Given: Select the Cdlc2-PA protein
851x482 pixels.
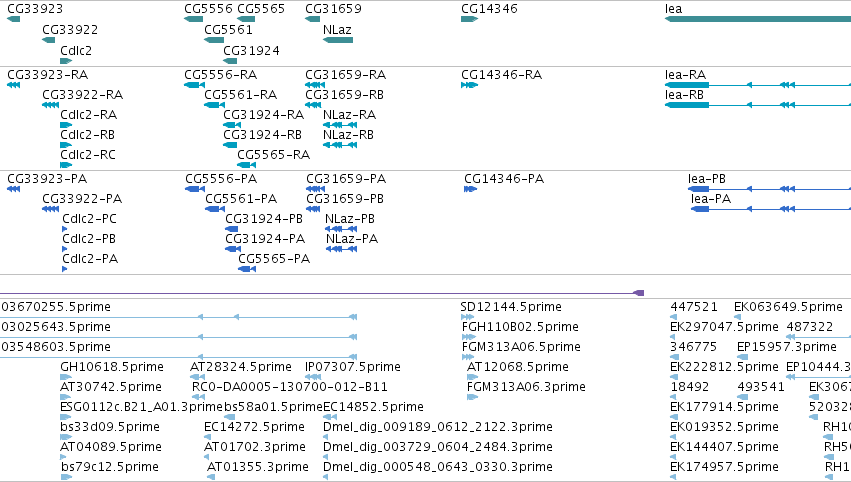Looking at the screenshot, I should coord(90,259).
